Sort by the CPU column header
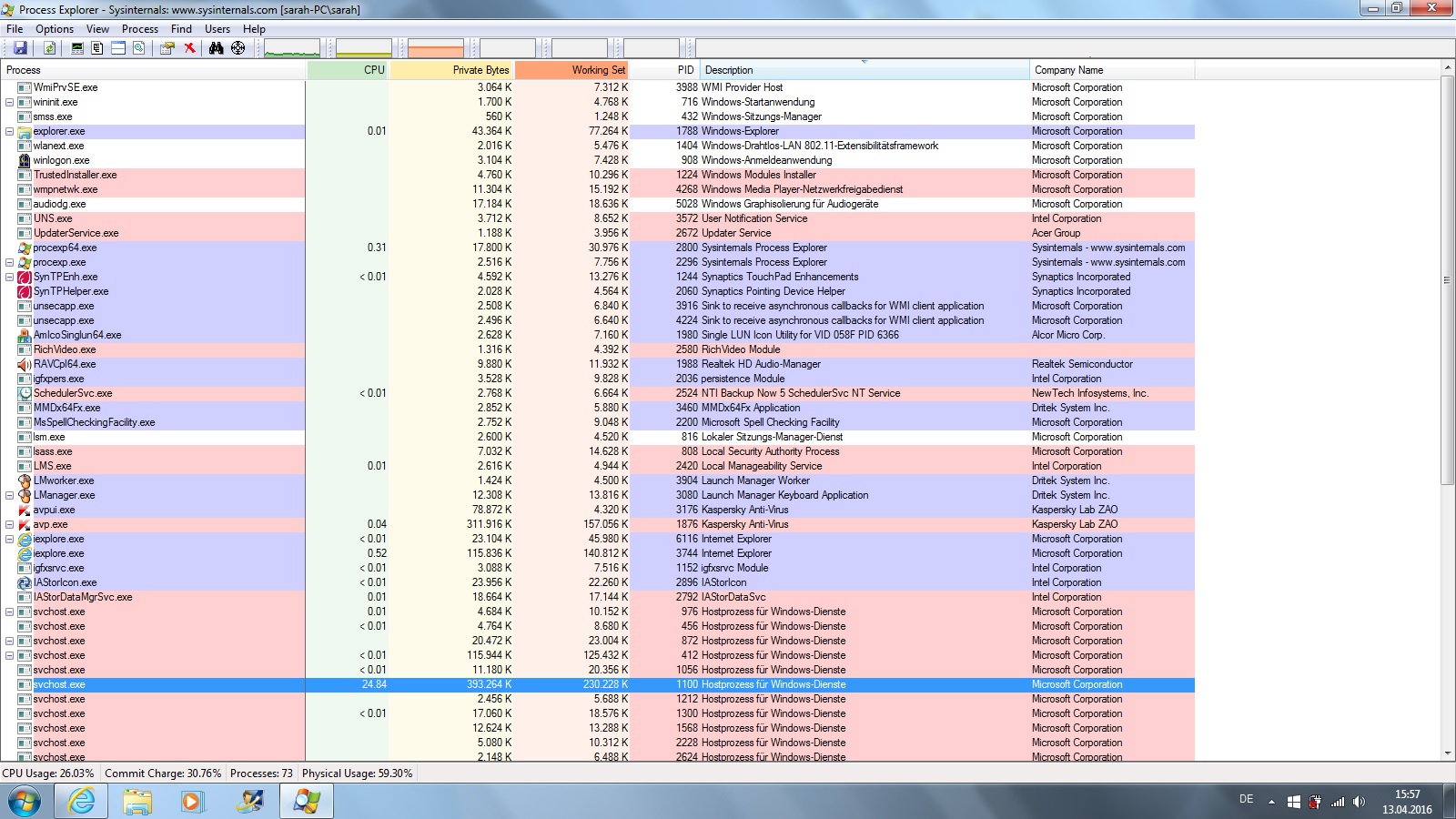The image size is (1456, 819). [349, 70]
